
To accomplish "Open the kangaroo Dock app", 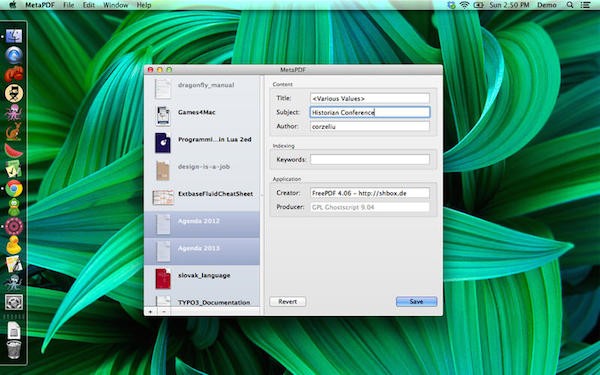I will point(14,131).
